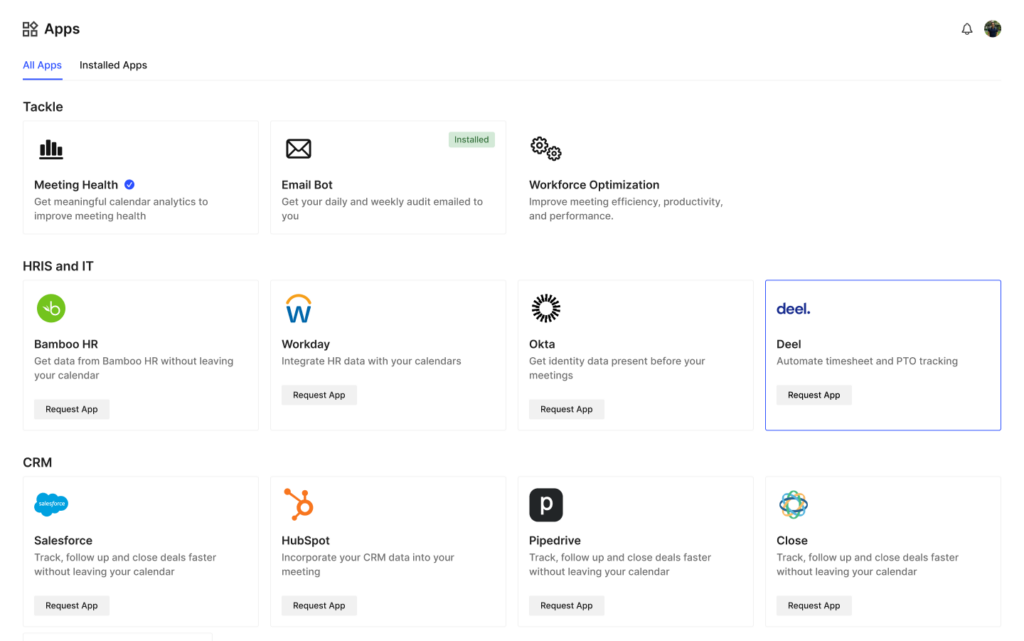Click the Email Bot envelope icon
This screenshot has width=1024, height=641.
[x=298, y=149]
